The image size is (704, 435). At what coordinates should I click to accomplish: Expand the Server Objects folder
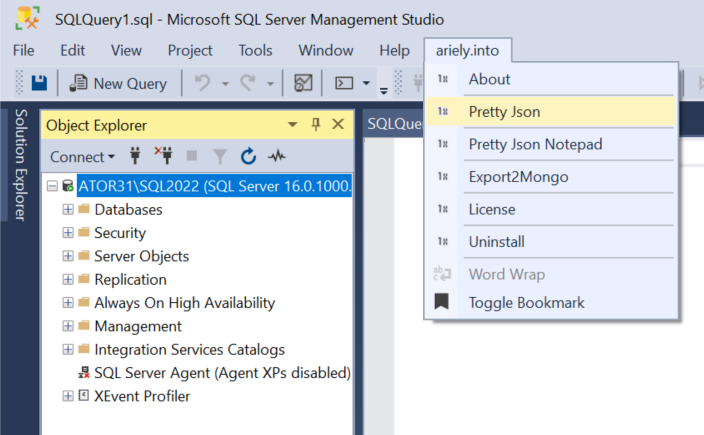68,256
